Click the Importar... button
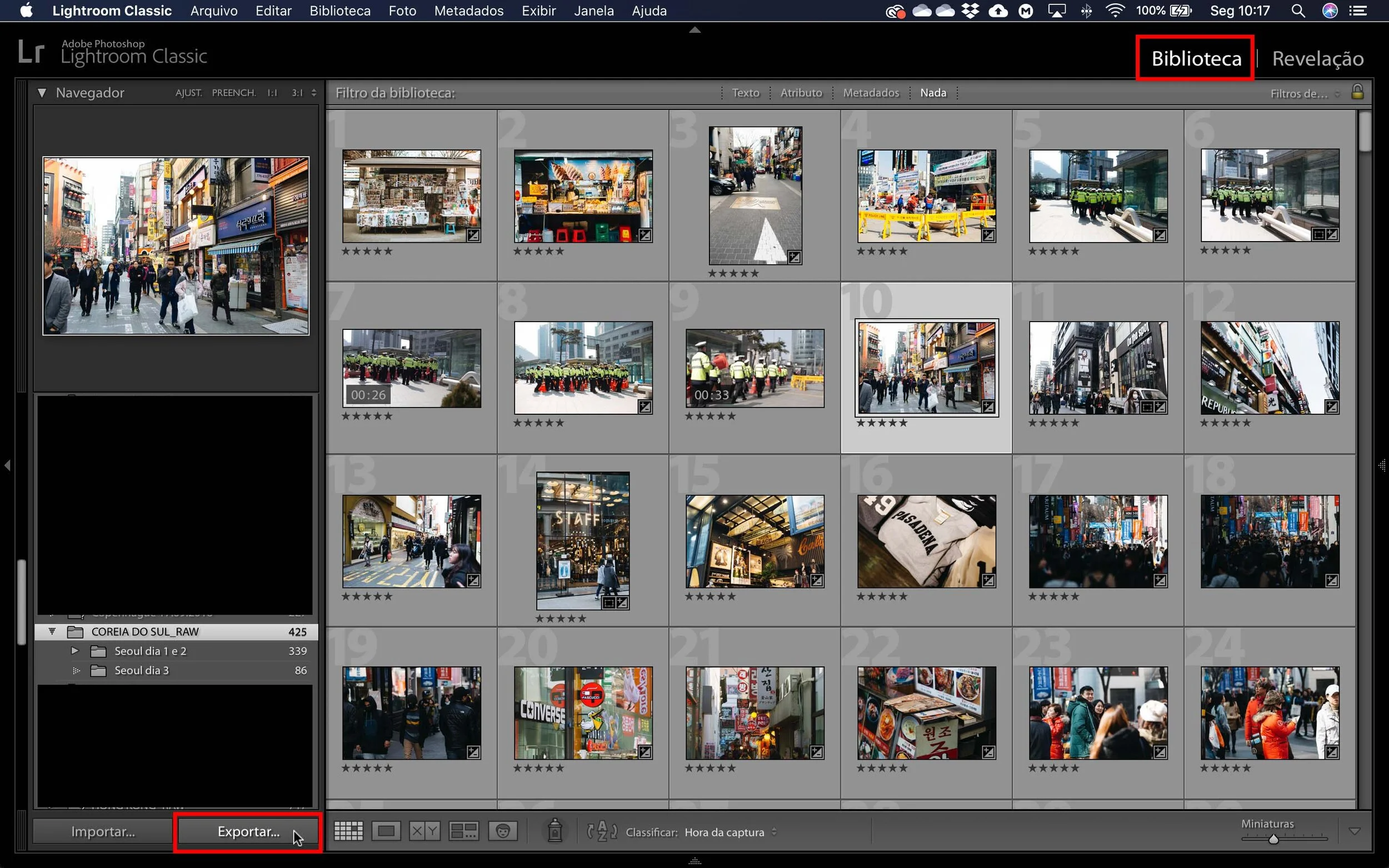 click(103, 831)
